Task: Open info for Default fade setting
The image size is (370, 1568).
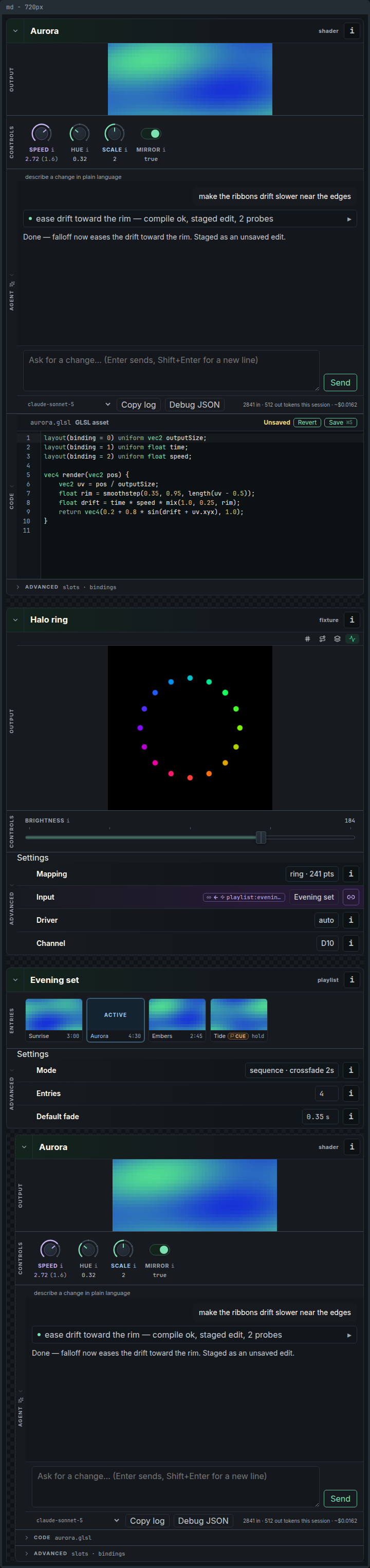Action: [x=351, y=1116]
